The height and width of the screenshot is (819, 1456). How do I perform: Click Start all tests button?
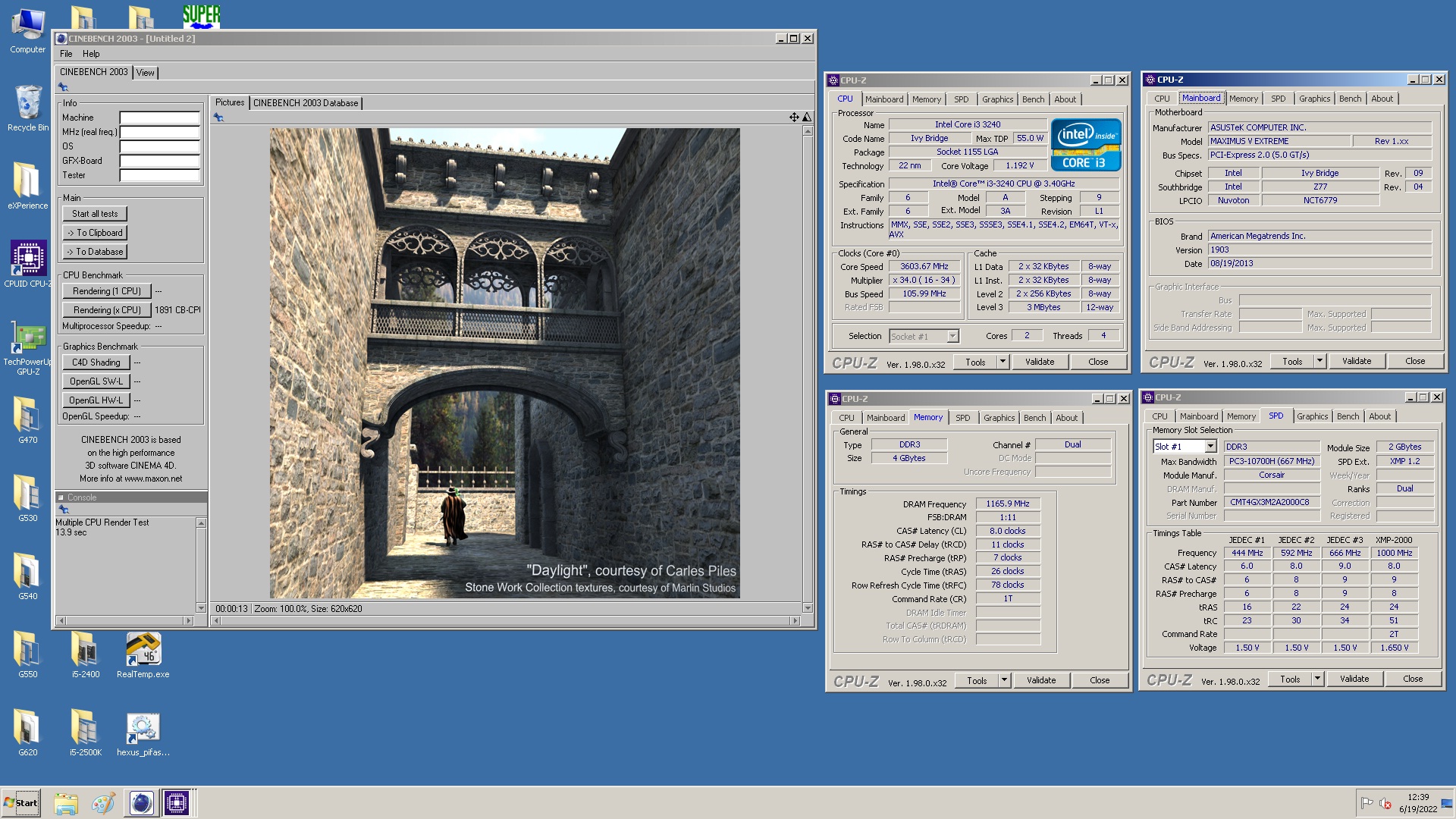point(95,214)
